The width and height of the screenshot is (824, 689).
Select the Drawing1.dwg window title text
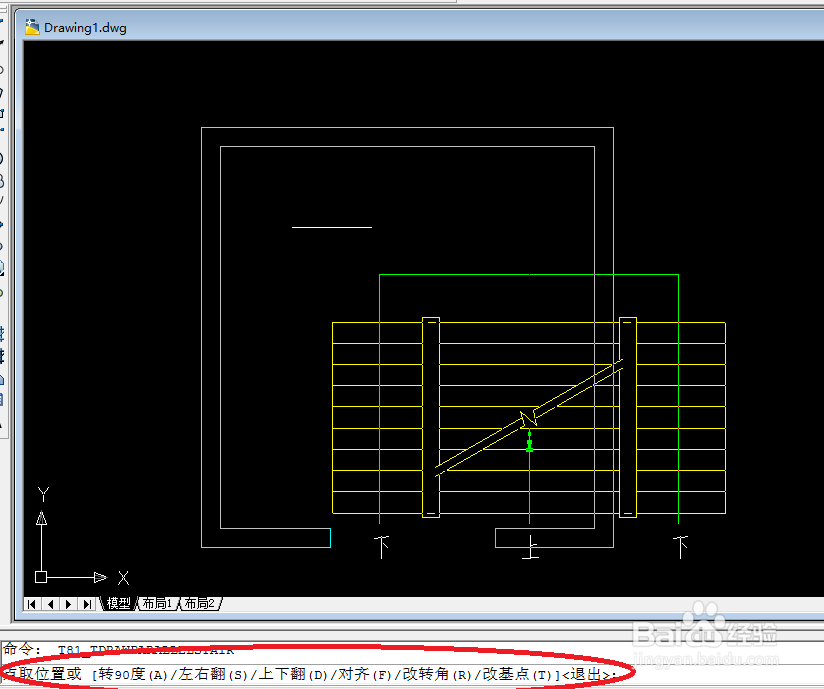point(85,28)
